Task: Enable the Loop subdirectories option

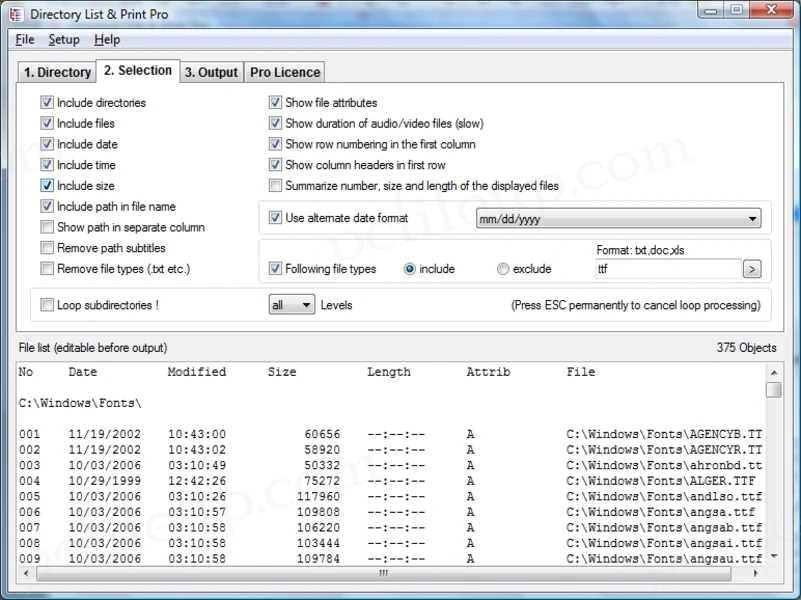Action: click(46, 305)
